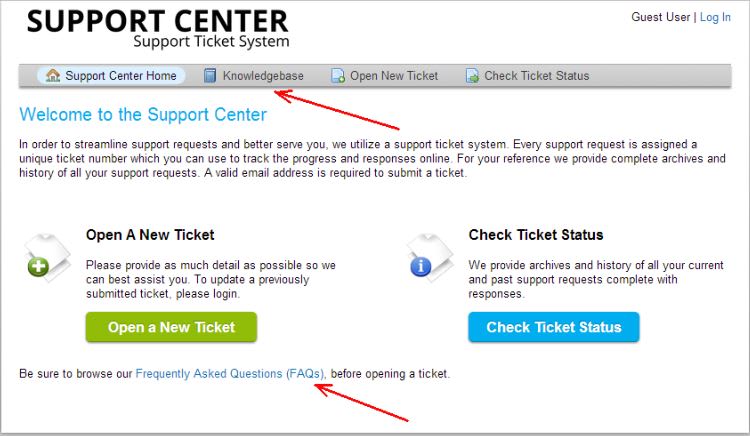The height and width of the screenshot is (436, 750).
Task: Click the Log In link
Action: tap(715, 18)
